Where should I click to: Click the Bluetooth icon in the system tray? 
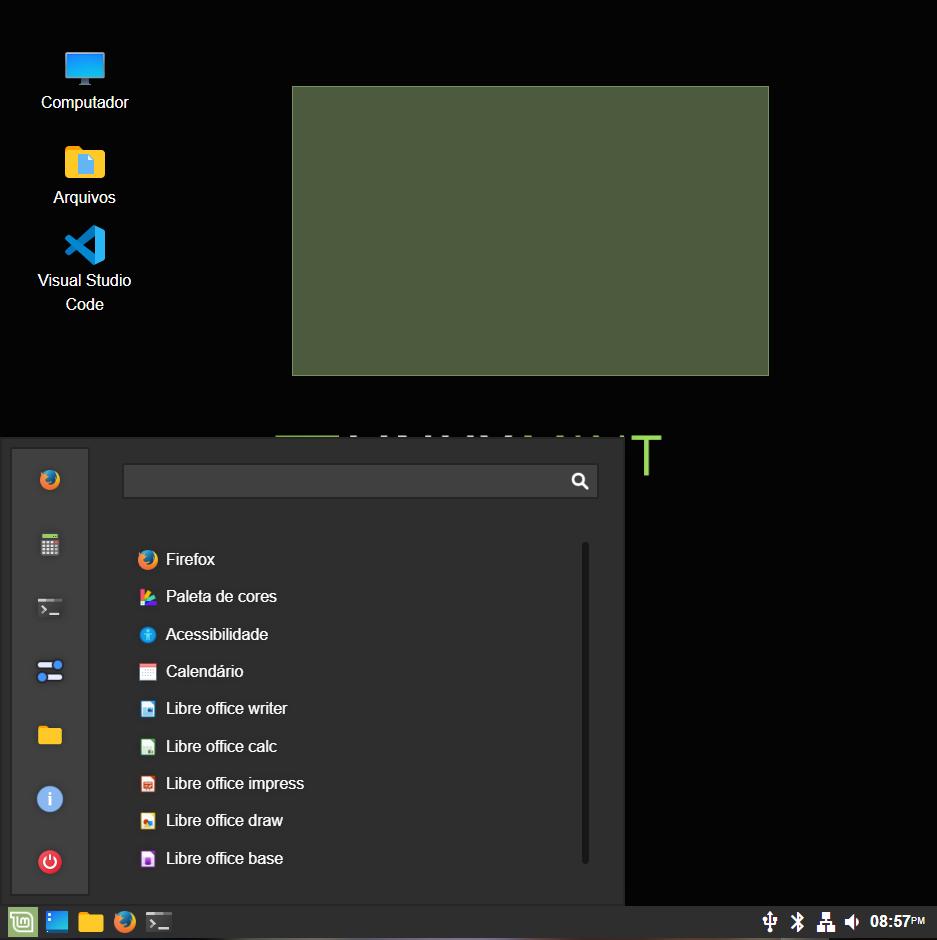797,921
